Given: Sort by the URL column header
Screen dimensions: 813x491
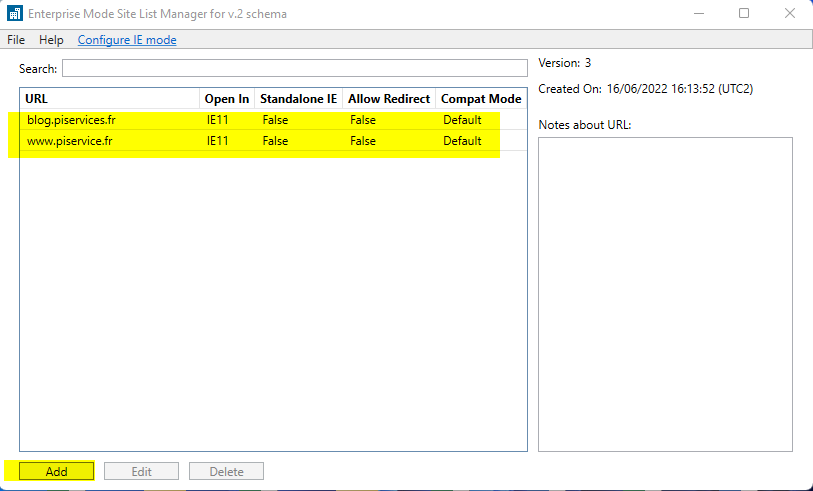Looking at the screenshot, I should [109, 99].
